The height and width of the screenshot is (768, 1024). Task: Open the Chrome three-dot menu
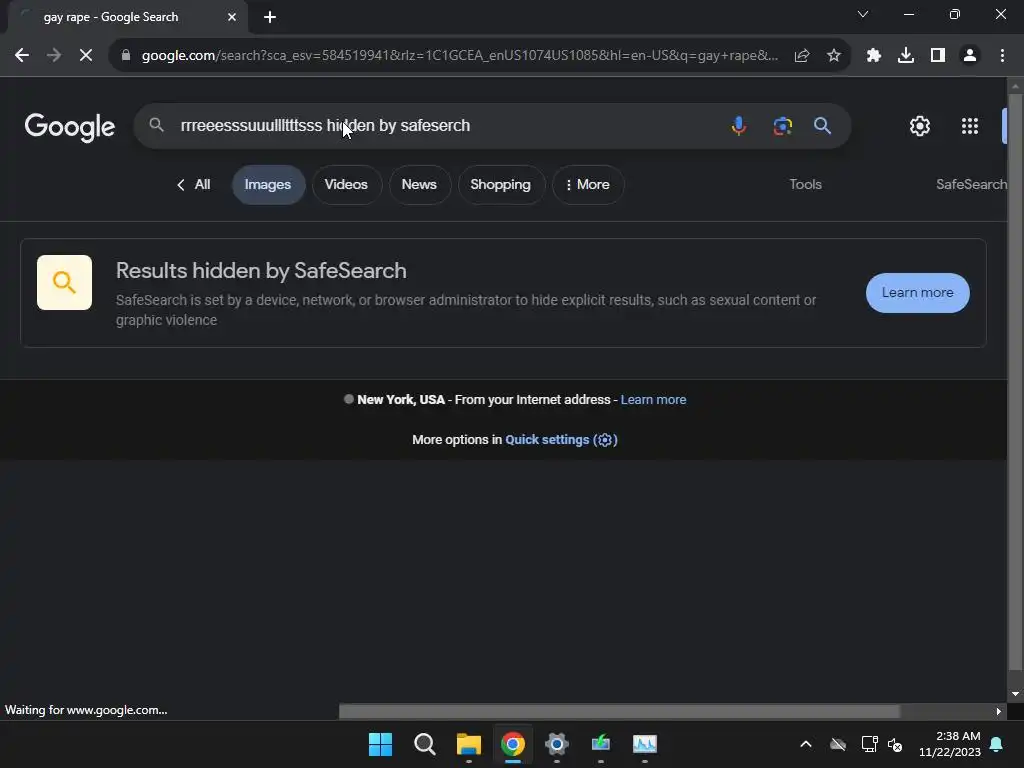point(1002,56)
